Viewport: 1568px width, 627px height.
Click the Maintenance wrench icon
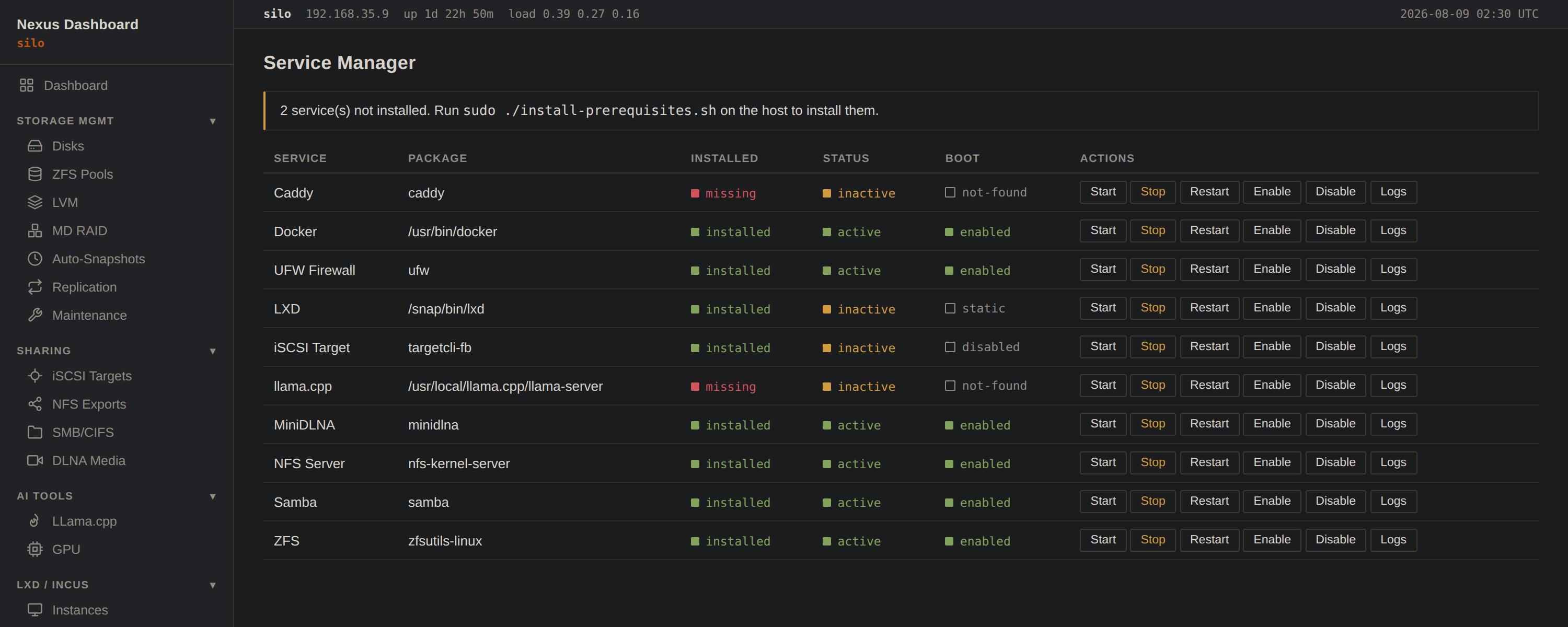[34, 315]
